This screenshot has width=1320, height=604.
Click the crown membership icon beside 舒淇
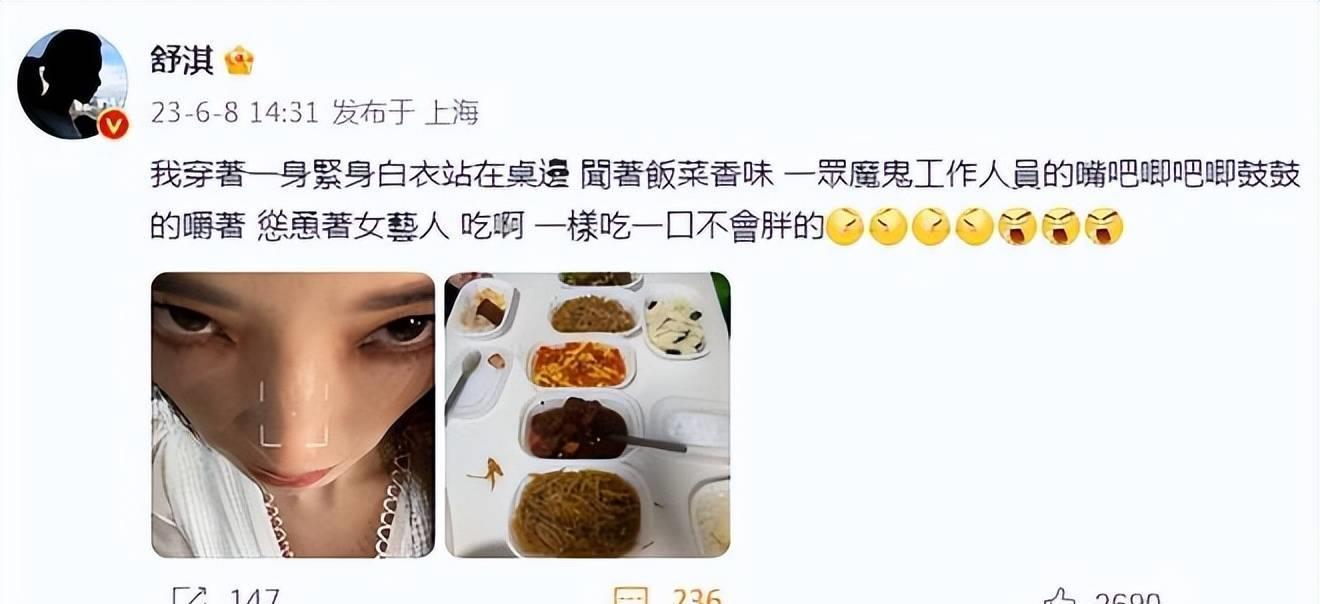coord(240,61)
